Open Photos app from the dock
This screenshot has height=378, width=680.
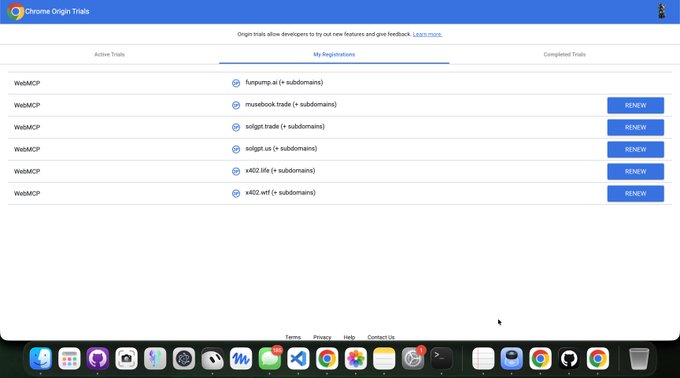pos(356,358)
